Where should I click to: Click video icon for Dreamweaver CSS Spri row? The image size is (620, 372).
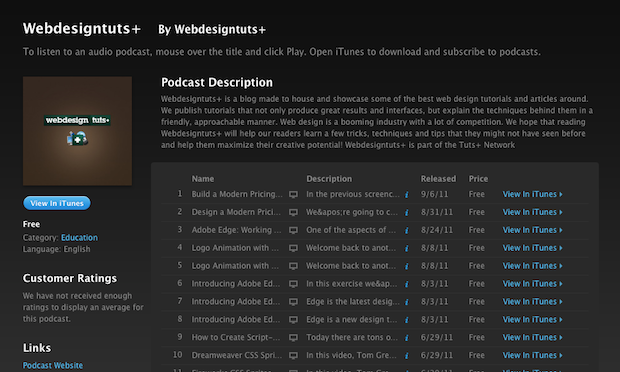tap(293, 355)
